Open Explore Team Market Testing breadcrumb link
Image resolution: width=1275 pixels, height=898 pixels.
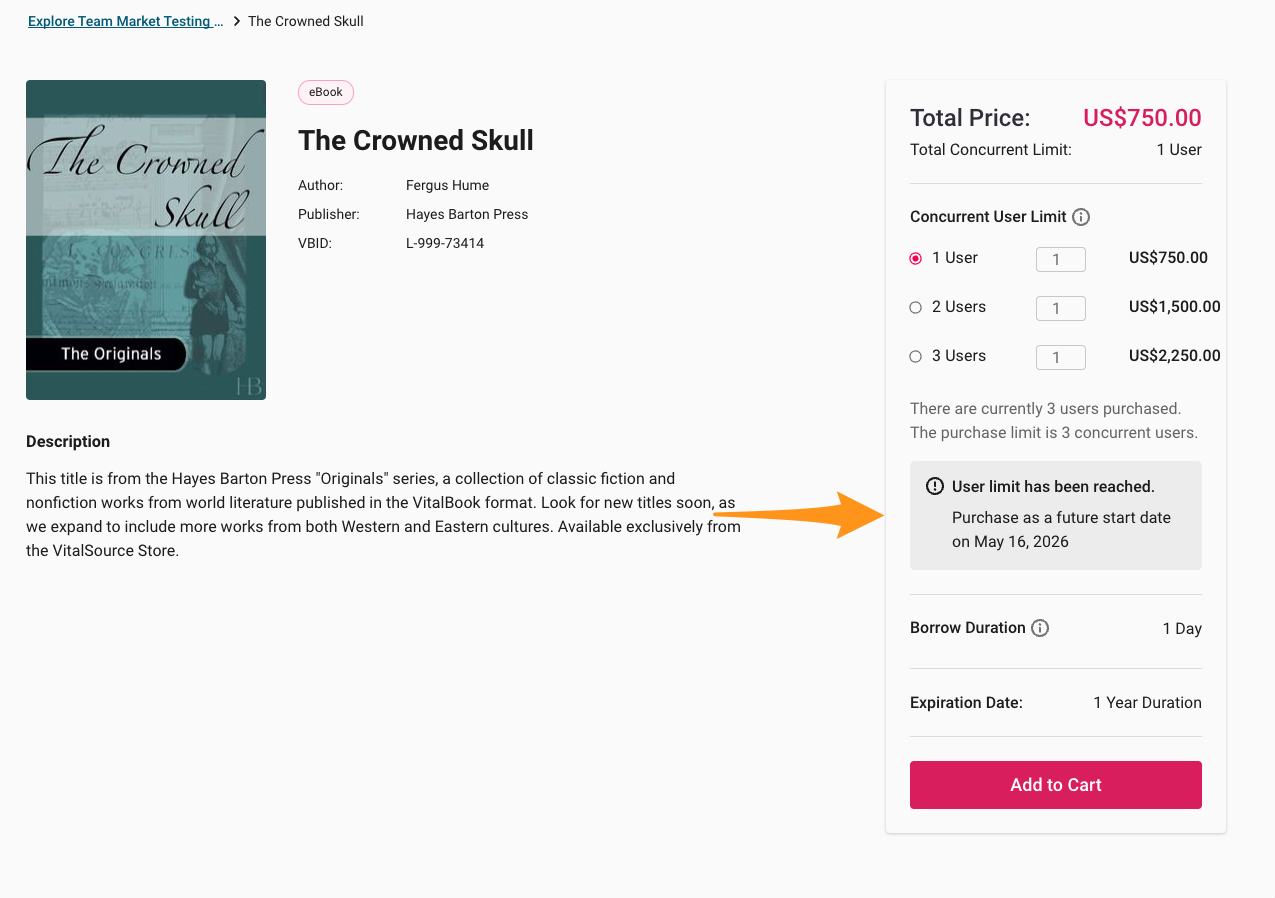click(x=125, y=21)
